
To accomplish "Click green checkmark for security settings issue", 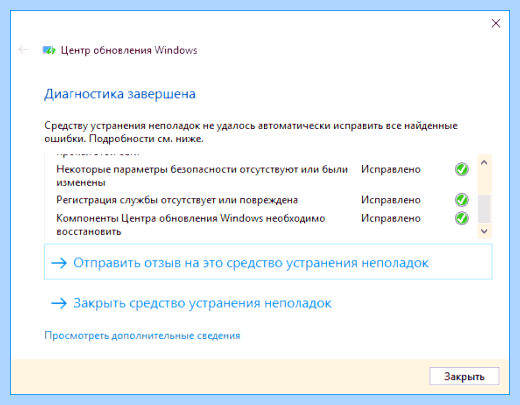I will pyautogui.click(x=462, y=169).
